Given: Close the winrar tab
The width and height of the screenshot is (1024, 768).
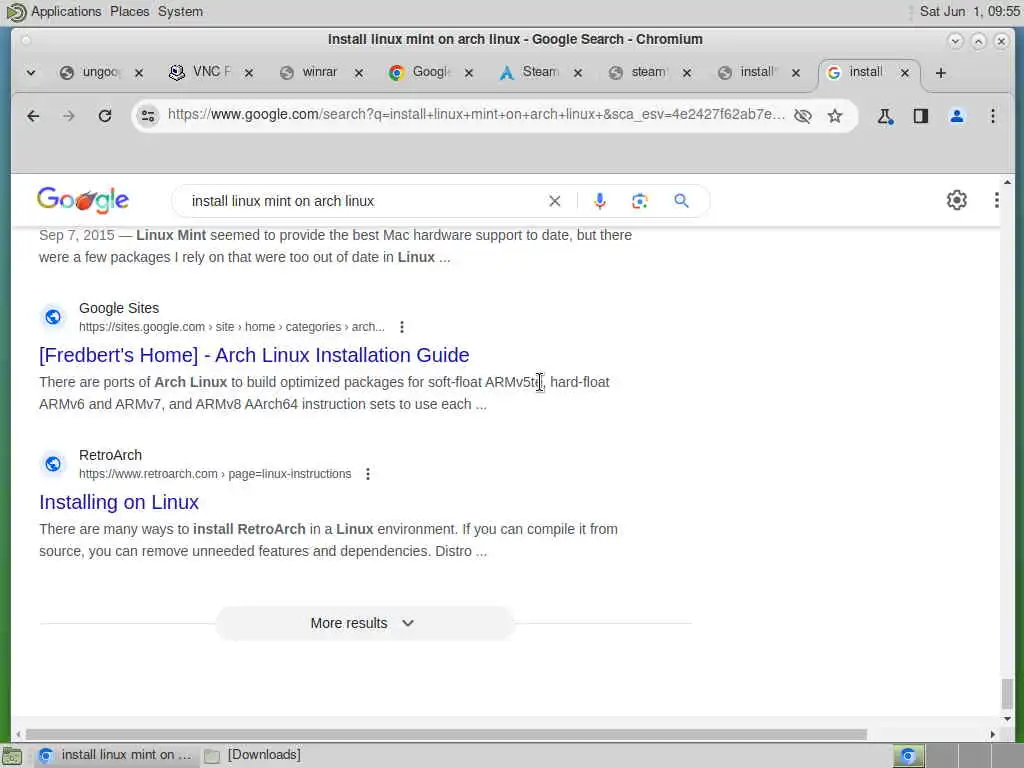Looking at the screenshot, I should coord(359,73).
